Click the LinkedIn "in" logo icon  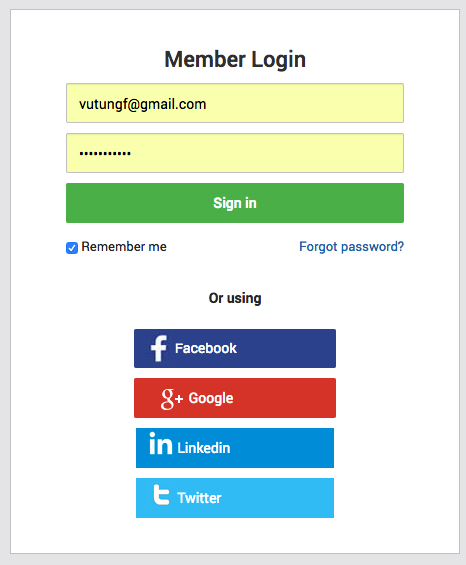tap(161, 443)
